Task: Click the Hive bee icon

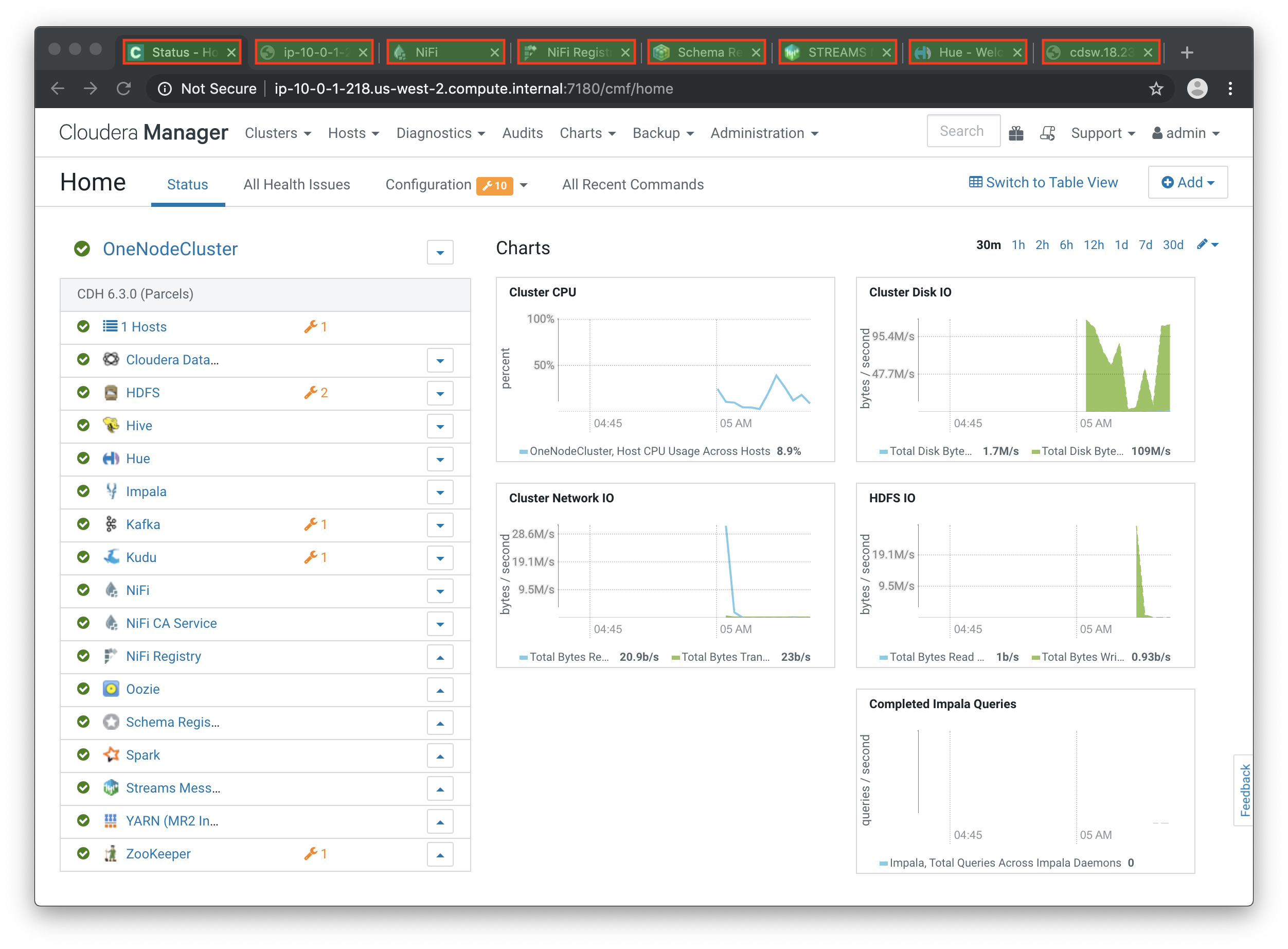Action: point(111,426)
